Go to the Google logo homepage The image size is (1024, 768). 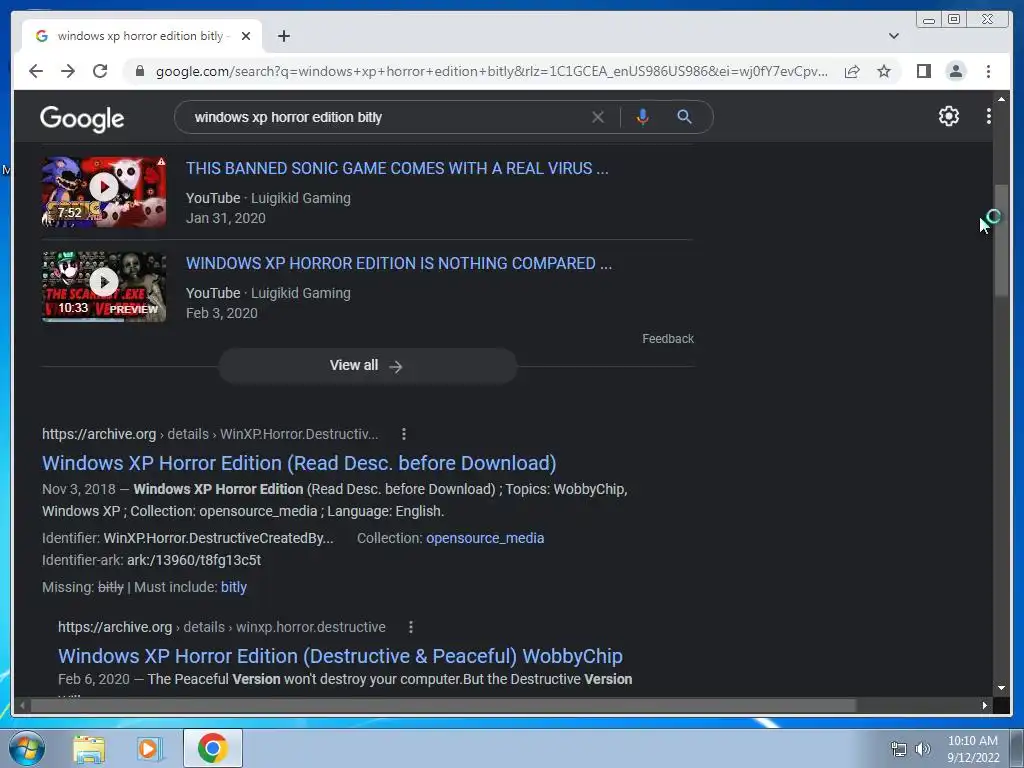[82, 119]
